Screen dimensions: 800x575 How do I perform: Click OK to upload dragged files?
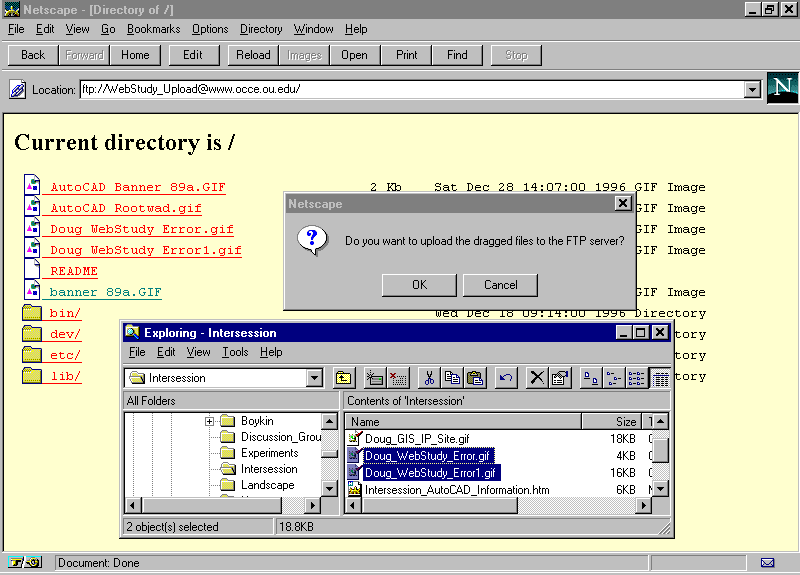419,285
